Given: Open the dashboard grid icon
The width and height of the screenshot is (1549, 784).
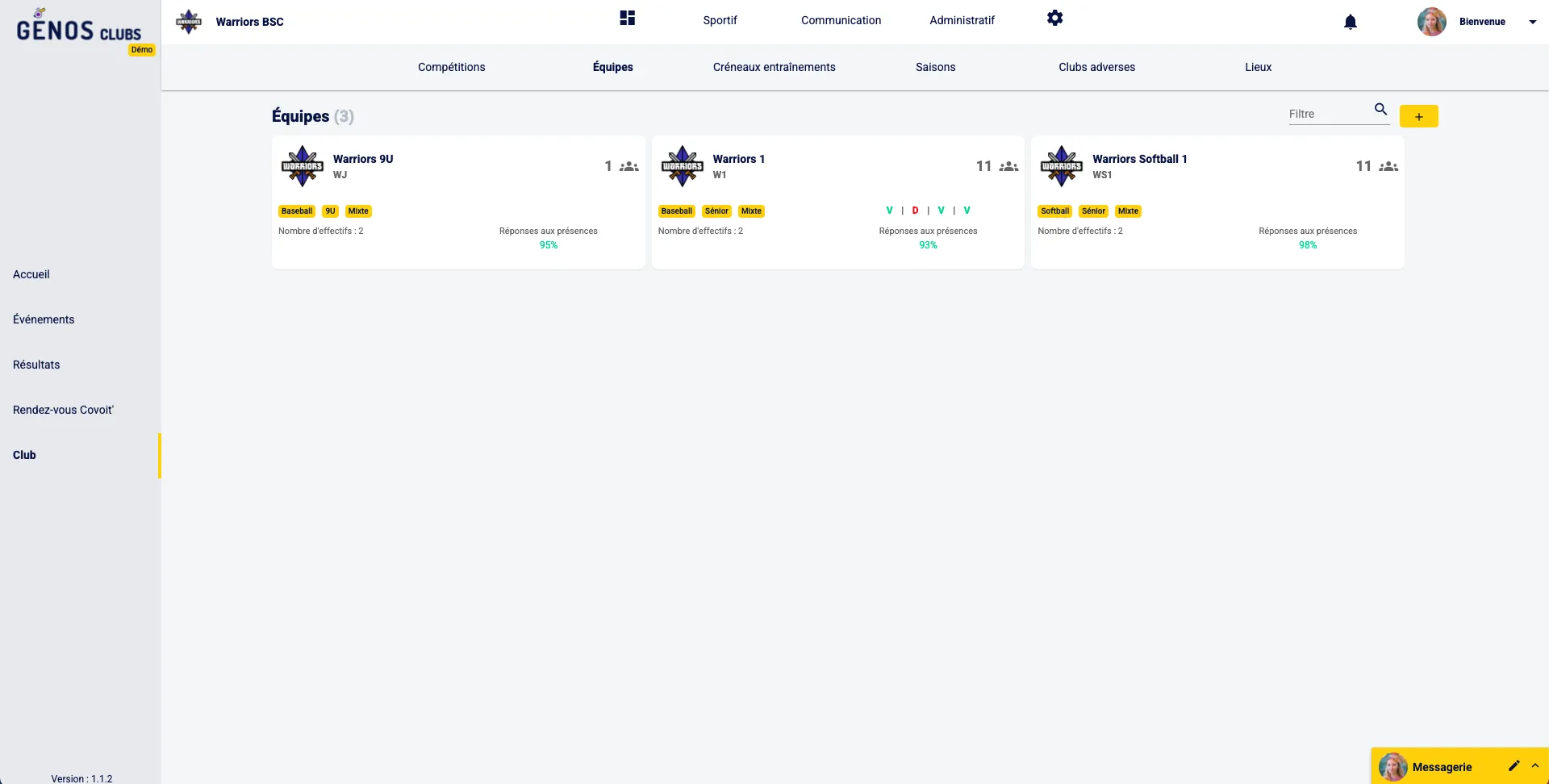Looking at the screenshot, I should click(x=627, y=18).
